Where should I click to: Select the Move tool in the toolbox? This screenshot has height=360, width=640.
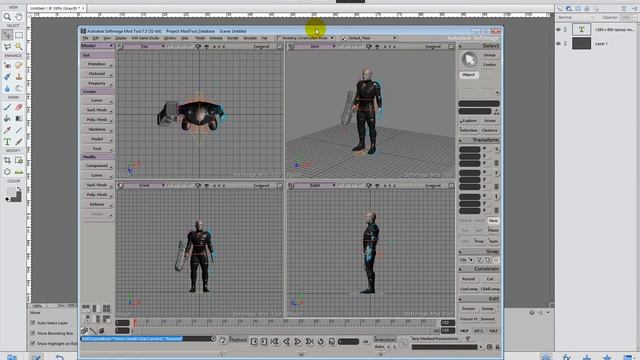pos(7,35)
